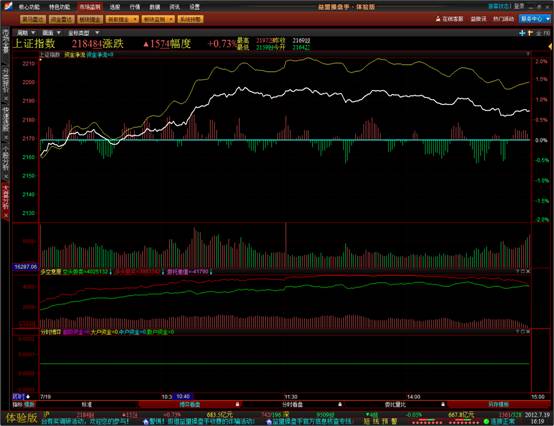Select the red active vertical sidebar tab
Viewport: 554px width, 426px height.
(6, 201)
